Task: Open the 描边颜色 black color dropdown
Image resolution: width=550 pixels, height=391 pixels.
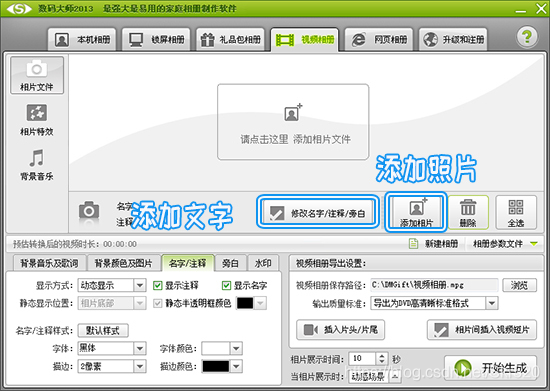Action: [x=236, y=366]
